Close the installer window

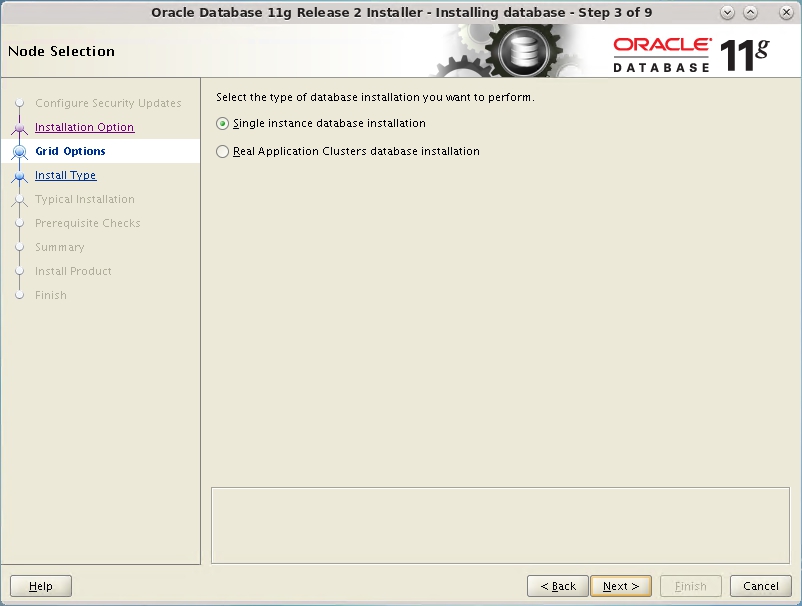pos(786,13)
